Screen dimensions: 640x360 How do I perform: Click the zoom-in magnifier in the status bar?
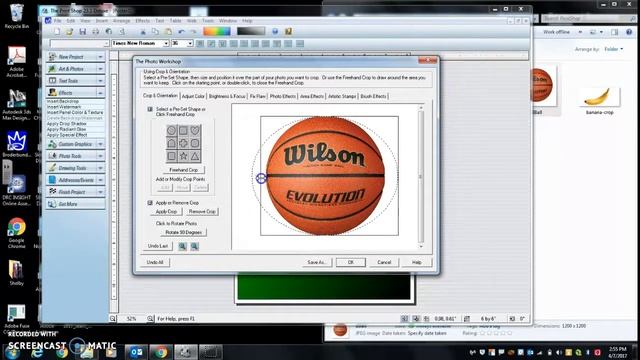[150, 318]
